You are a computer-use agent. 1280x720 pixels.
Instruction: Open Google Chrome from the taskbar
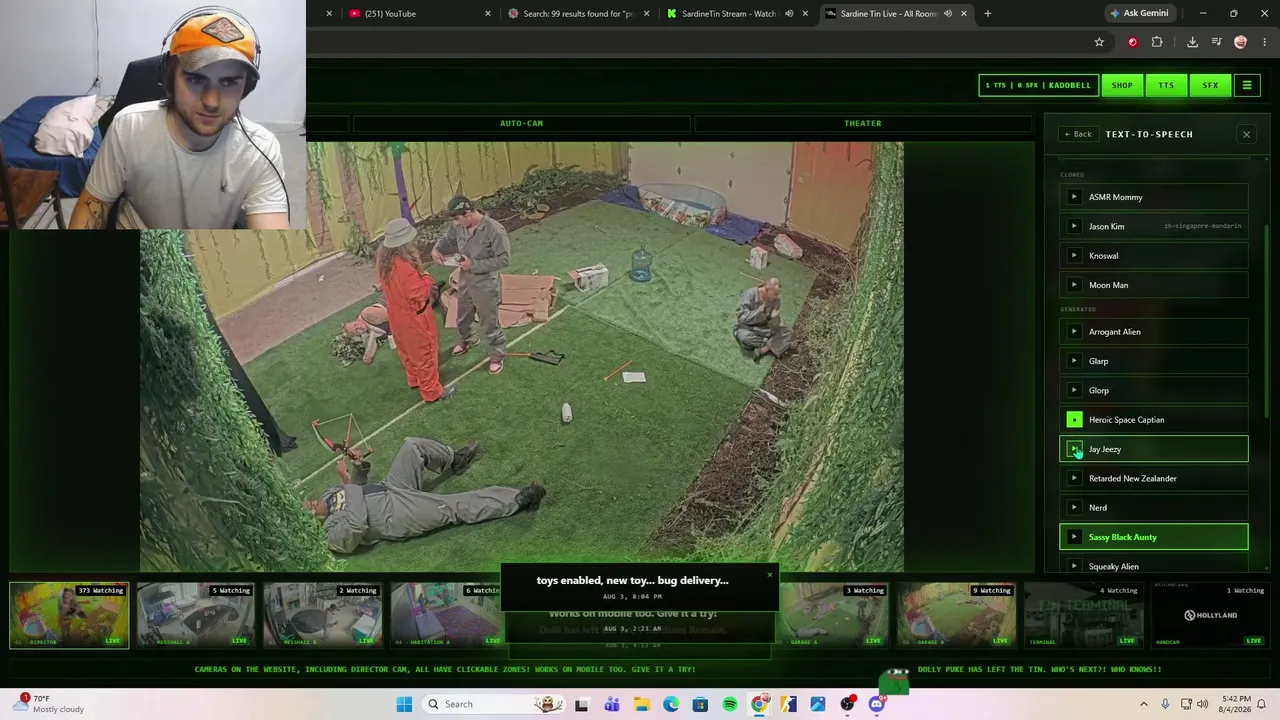(x=760, y=704)
